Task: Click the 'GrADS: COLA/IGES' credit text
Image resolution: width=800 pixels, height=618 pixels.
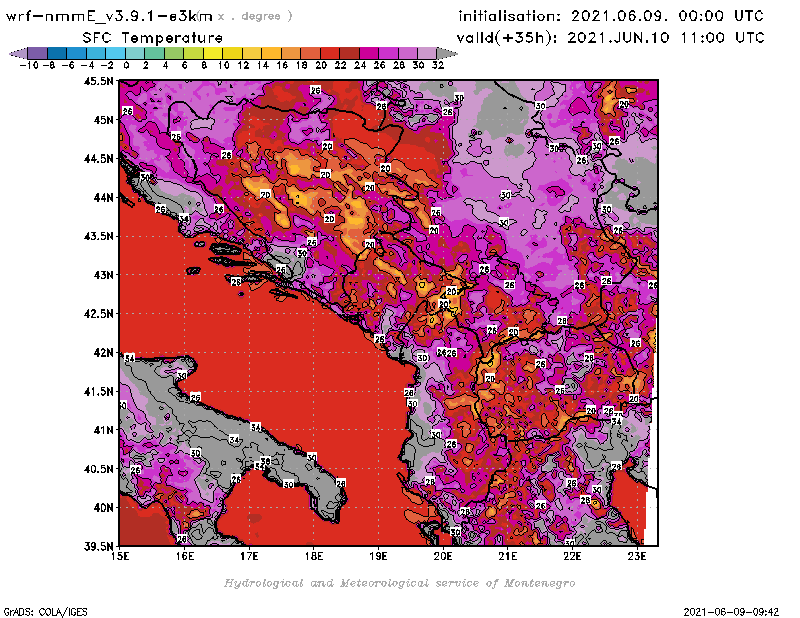Action: point(45,612)
